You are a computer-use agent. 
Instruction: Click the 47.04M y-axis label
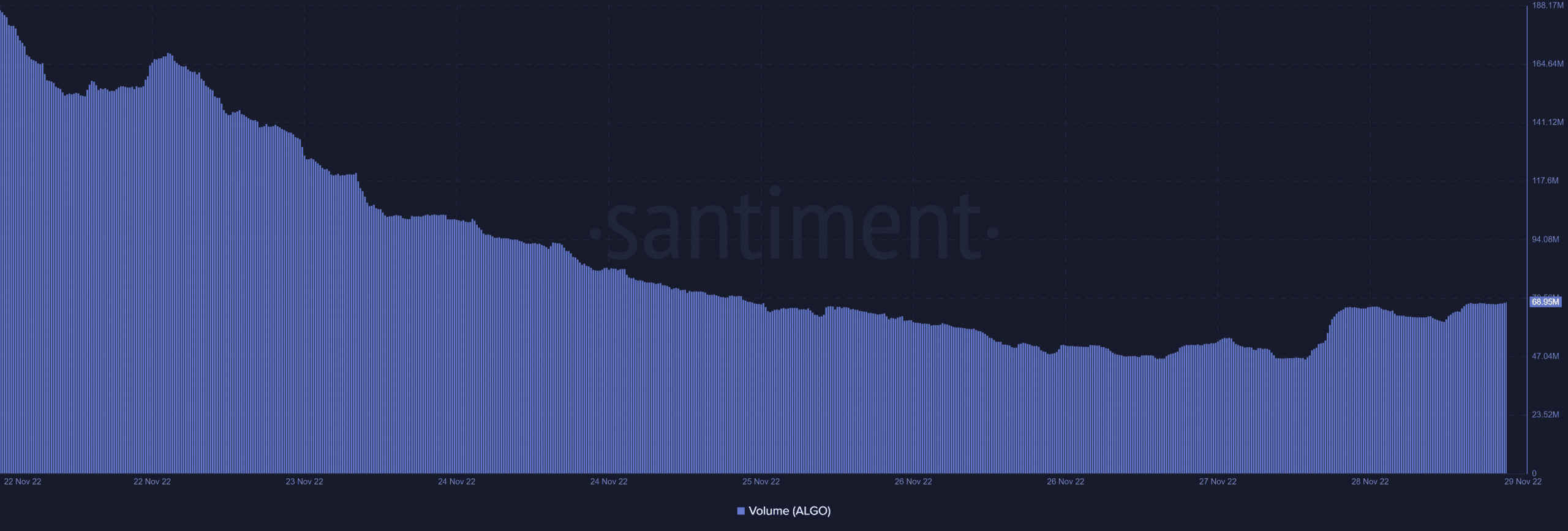1545,356
